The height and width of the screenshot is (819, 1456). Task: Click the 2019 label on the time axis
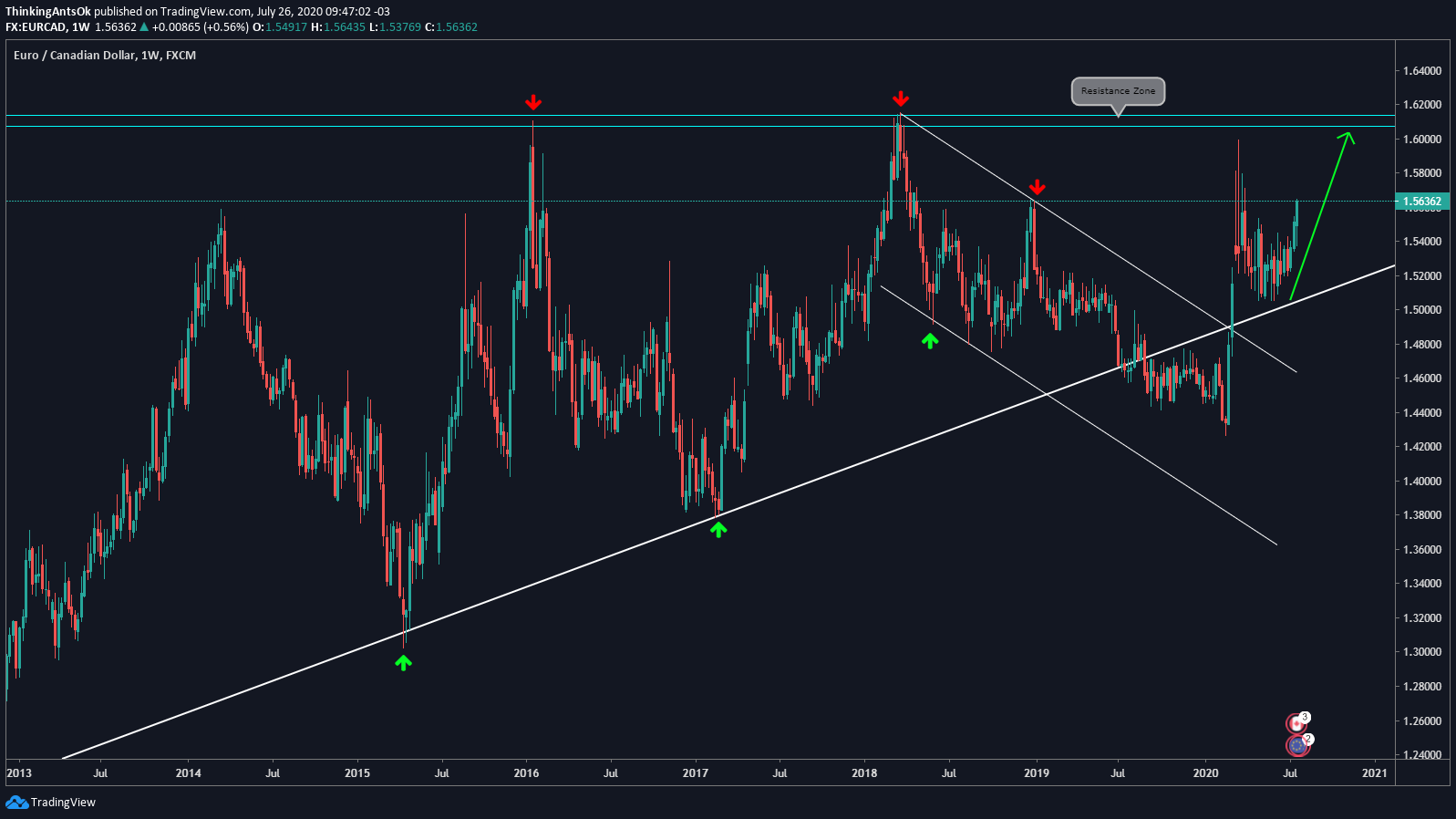tap(1037, 773)
